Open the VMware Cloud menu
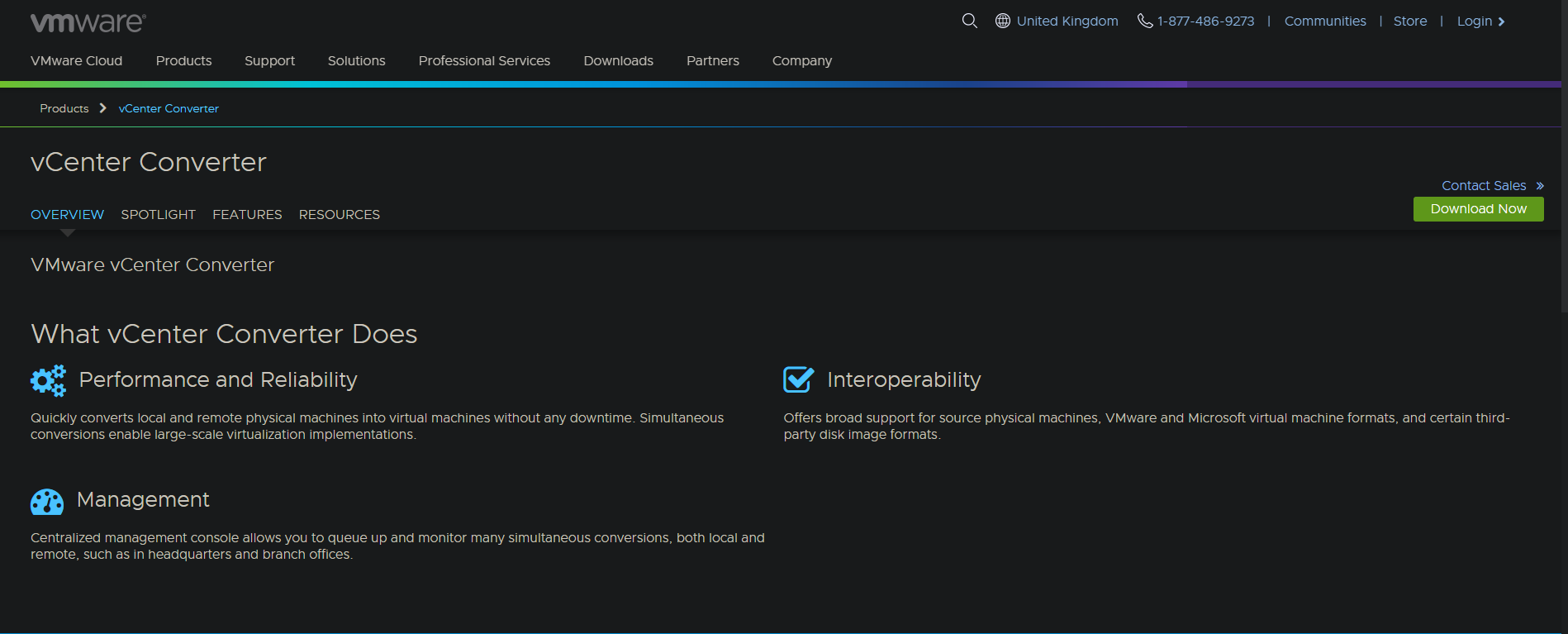Screen dimensions: 1568x634 [x=76, y=60]
